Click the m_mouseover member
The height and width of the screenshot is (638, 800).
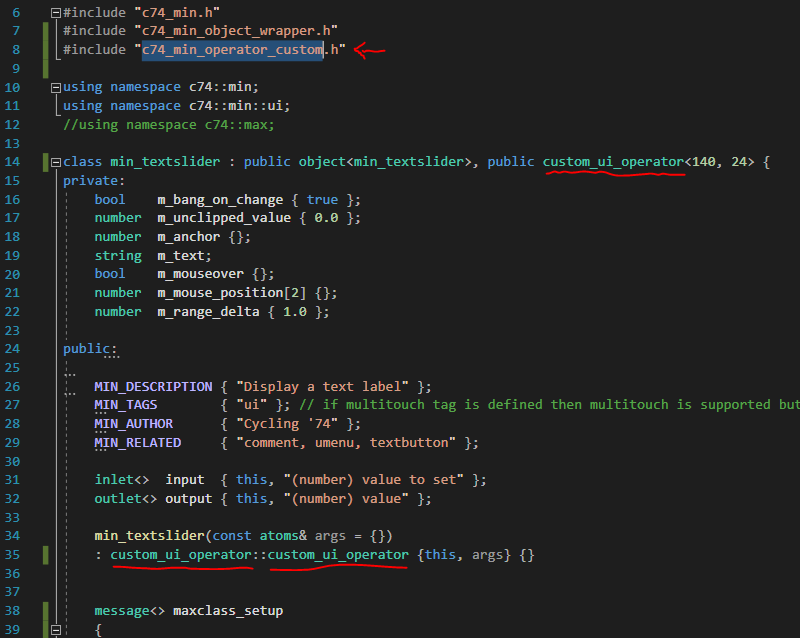tap(201, 274)
